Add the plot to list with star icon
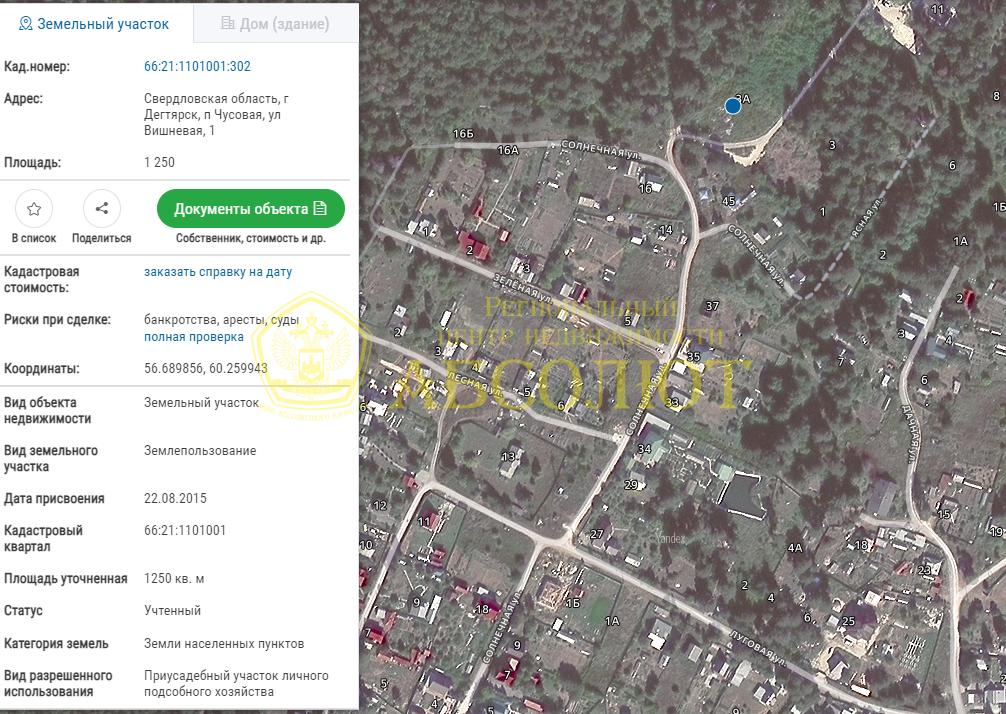The height and width of the screenshot is (714, 1006). click(34, 208)
